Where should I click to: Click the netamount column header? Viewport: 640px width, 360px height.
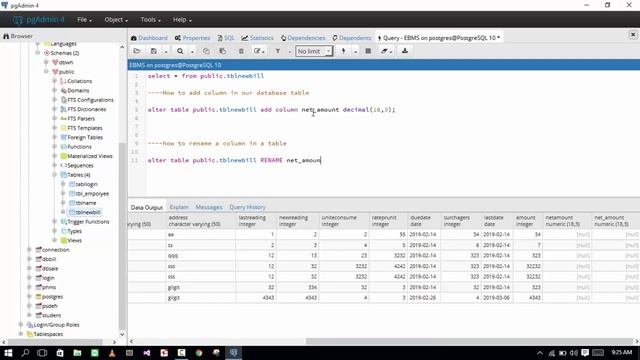(567, 221)
